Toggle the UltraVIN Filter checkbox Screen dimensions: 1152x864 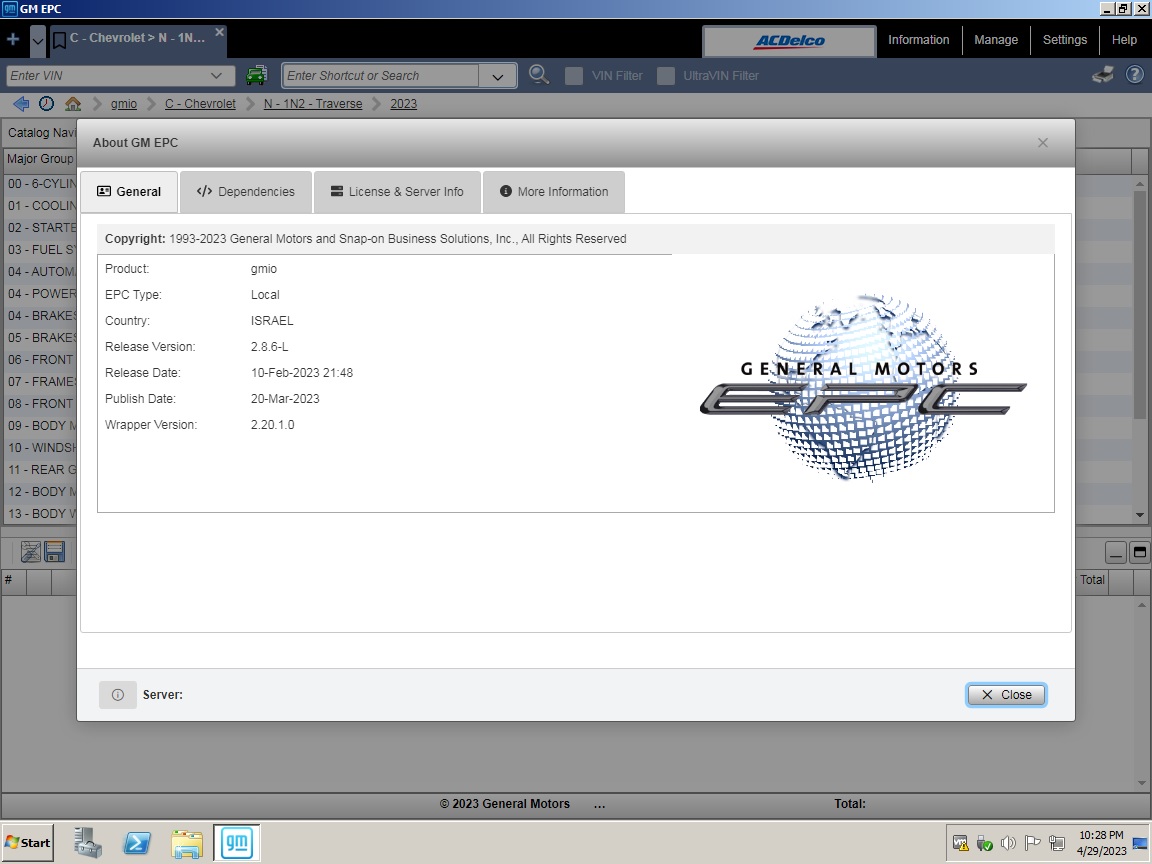pyautogui.click(x=666, y=76)
